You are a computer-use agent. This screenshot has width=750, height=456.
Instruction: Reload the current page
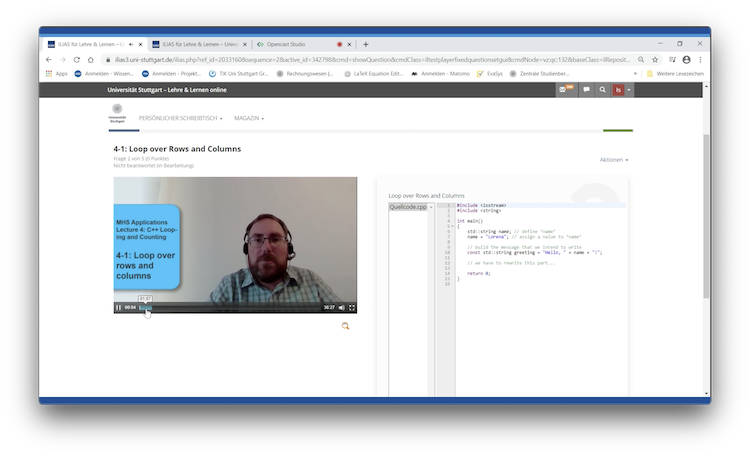coord(77,60)
